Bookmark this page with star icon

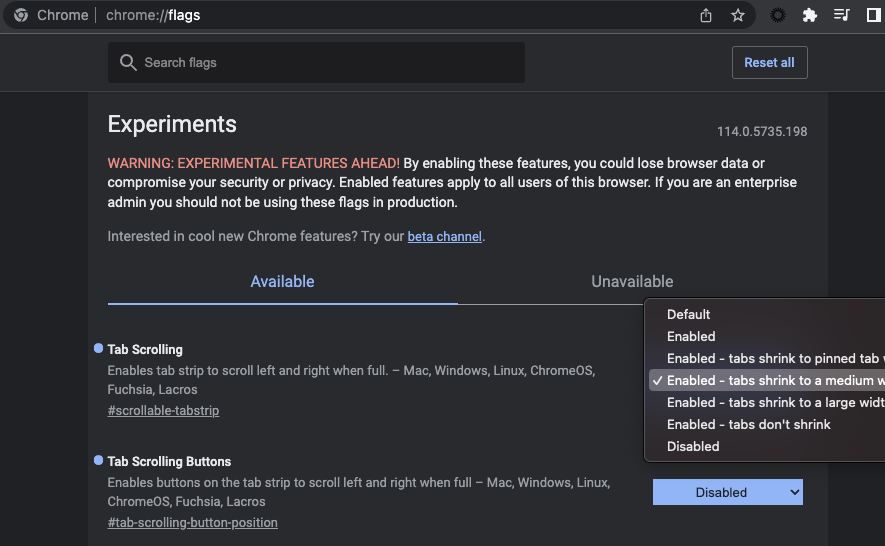pos(738,15)
